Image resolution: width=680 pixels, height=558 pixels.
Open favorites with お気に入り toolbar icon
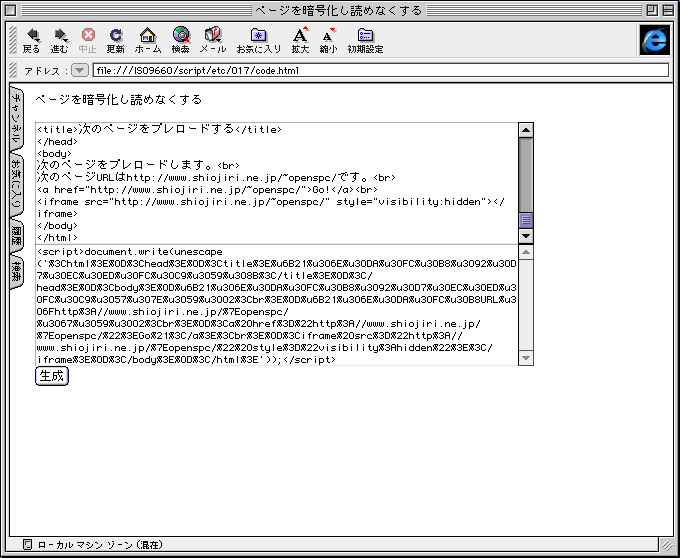[258, 40]
